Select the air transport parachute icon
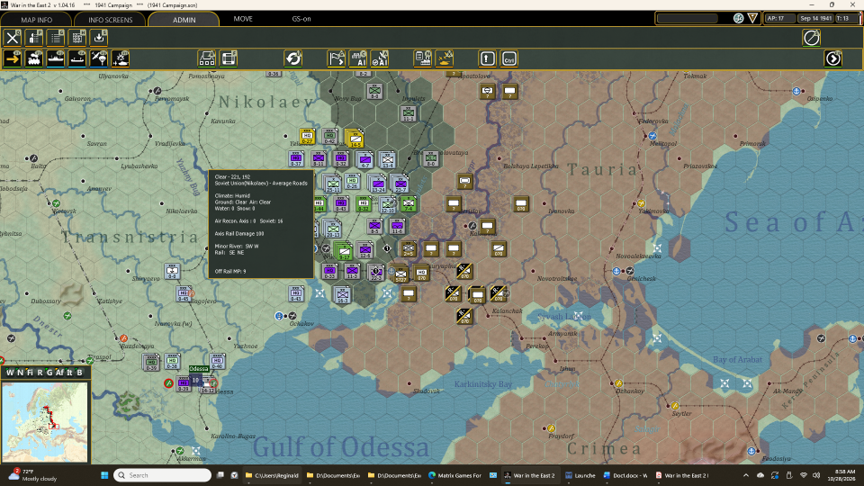The width and height of the screenshot is (864, 486). 99,58
